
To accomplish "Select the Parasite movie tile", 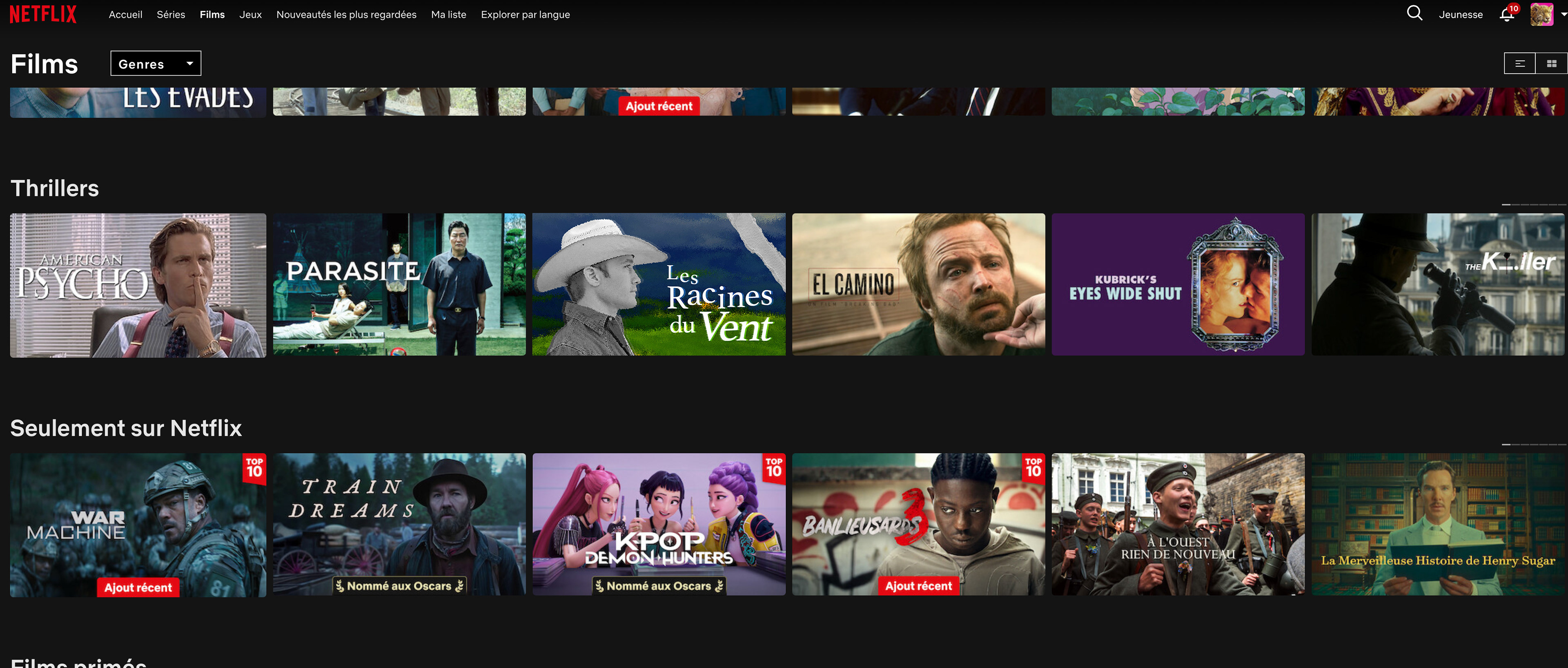I will coord(399,284).
